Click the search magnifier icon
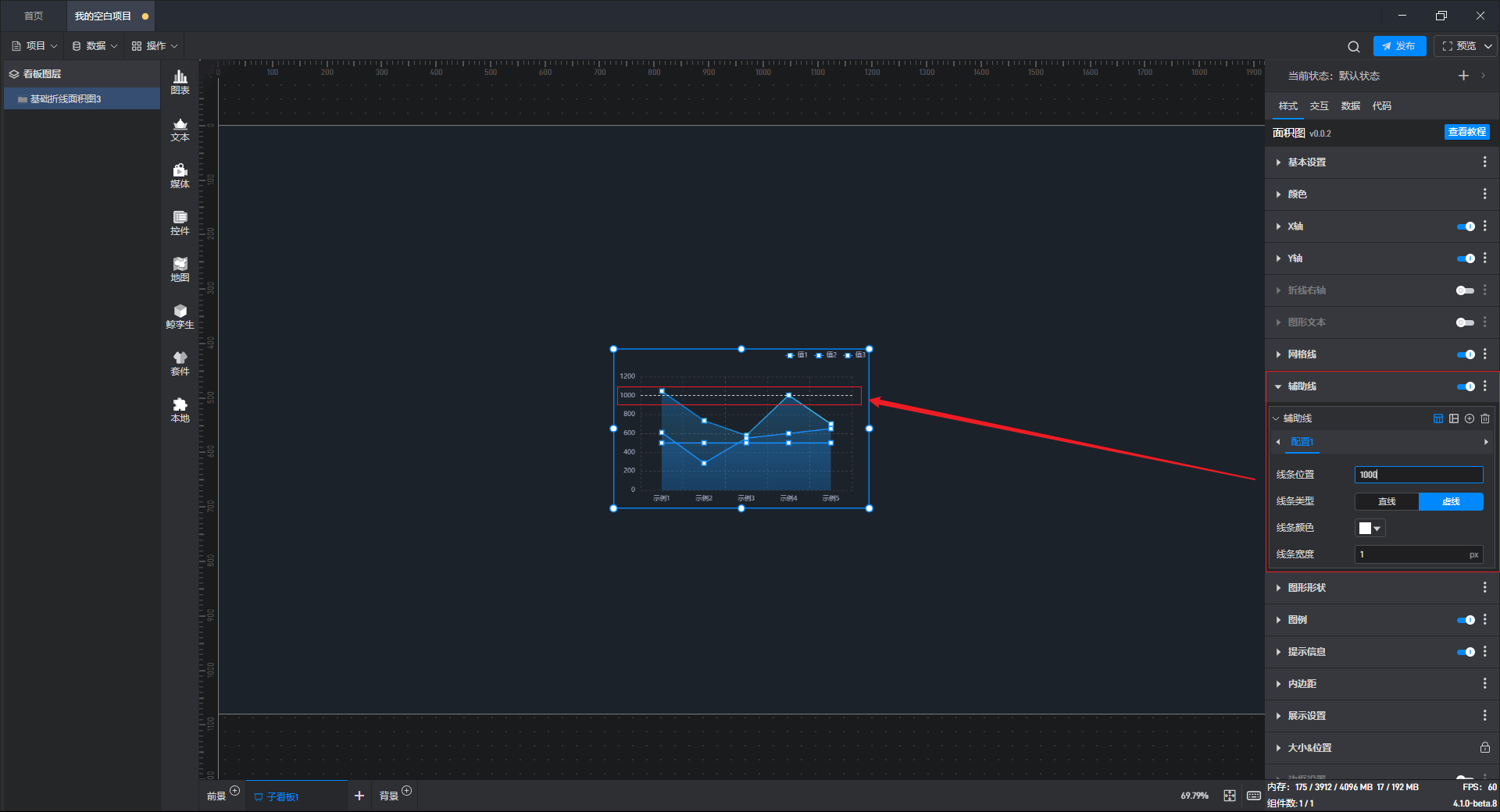Screen dimensions: 1500x812 1354,46
